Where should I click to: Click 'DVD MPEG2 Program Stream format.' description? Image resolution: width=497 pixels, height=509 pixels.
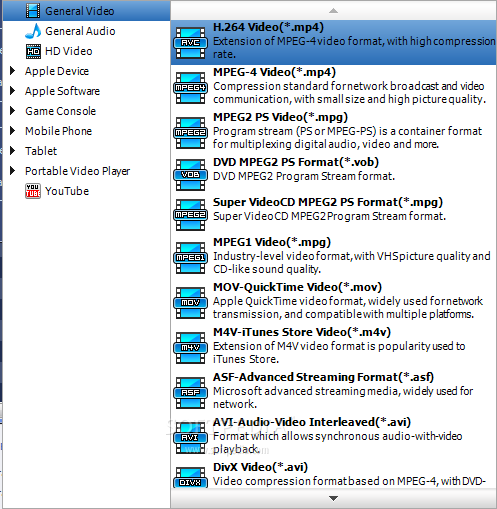pos(304,176)
